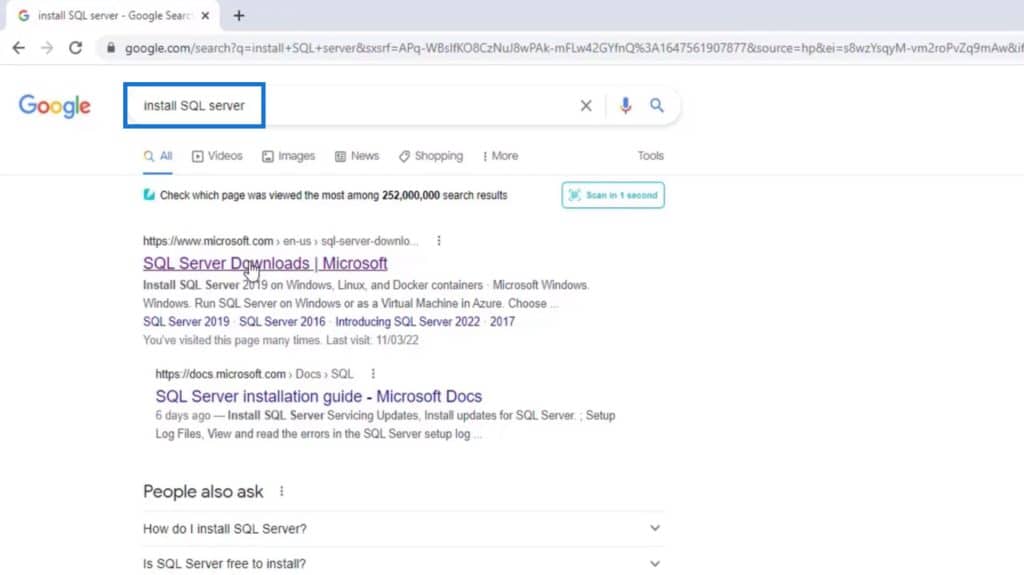1024x575 pixels.
Task: Click the Scan in 1 second button
Action: [x=613, y=195]
